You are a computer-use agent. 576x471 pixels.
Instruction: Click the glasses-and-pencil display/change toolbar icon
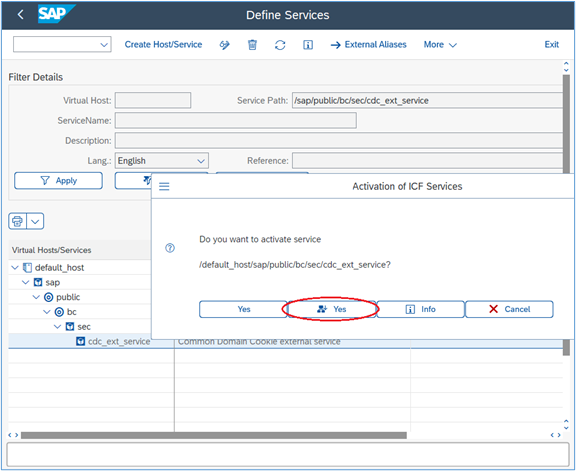coord(224,45)
